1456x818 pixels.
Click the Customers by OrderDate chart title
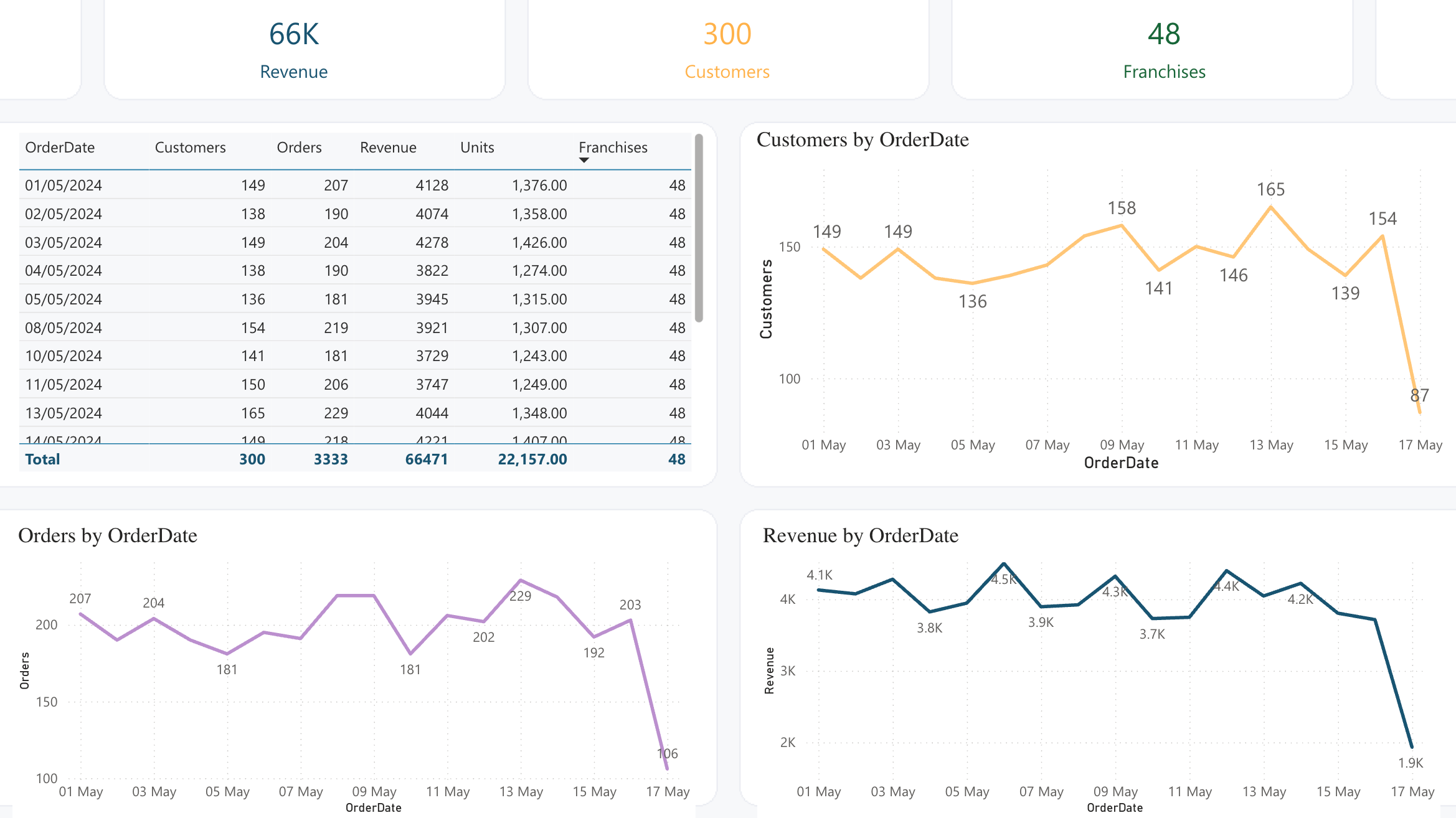(x=863, y=139)
